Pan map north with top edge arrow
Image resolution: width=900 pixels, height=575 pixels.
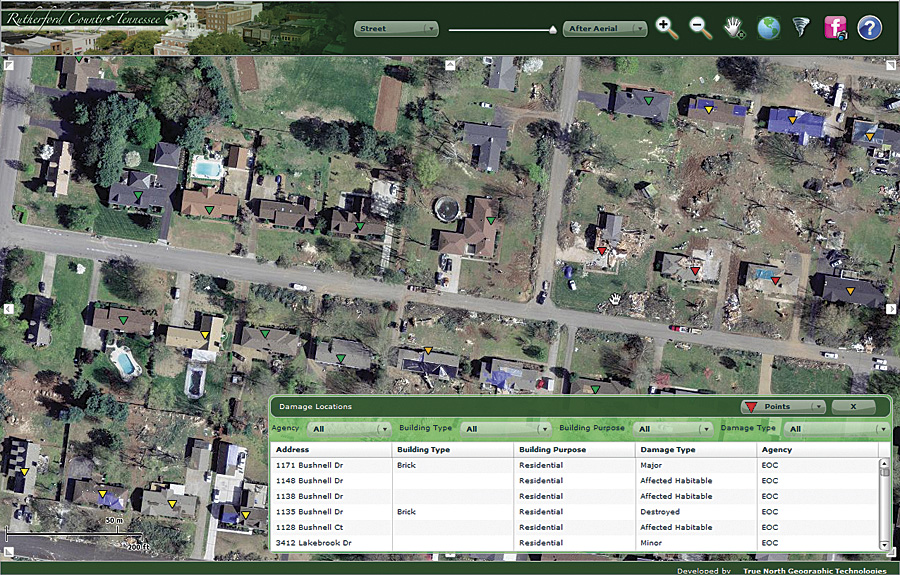click(x=450, y=65)
